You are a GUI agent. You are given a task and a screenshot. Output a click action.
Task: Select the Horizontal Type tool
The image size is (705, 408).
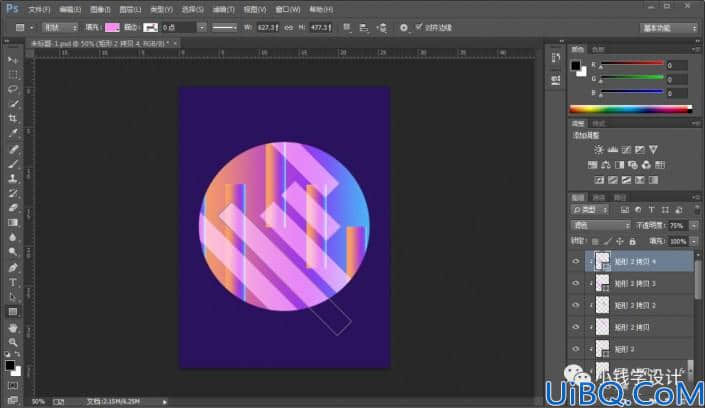[13, 282]
